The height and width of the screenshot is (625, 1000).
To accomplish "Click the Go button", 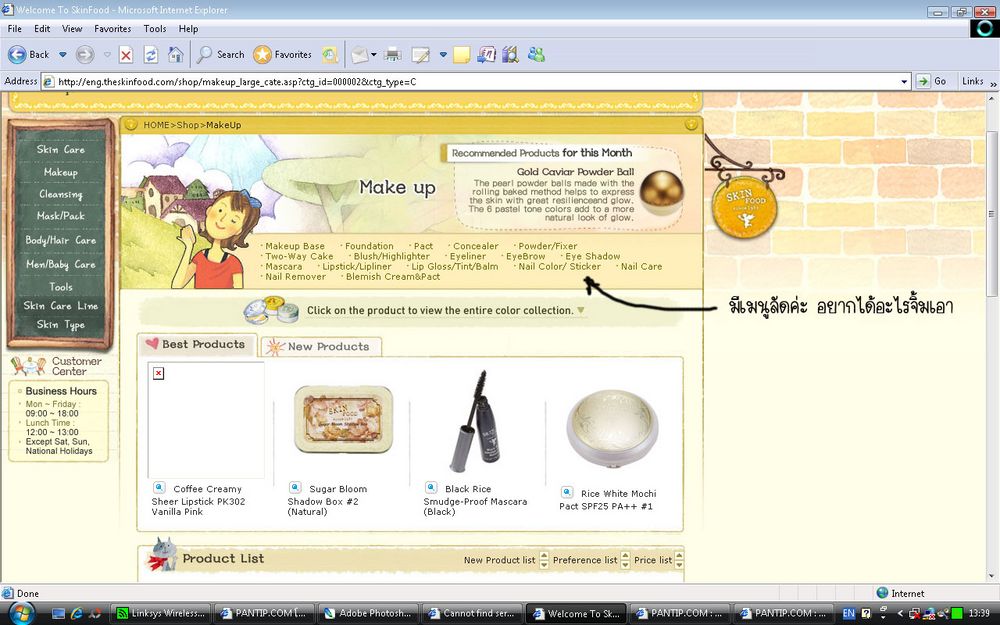I will (x=932, y=81).
